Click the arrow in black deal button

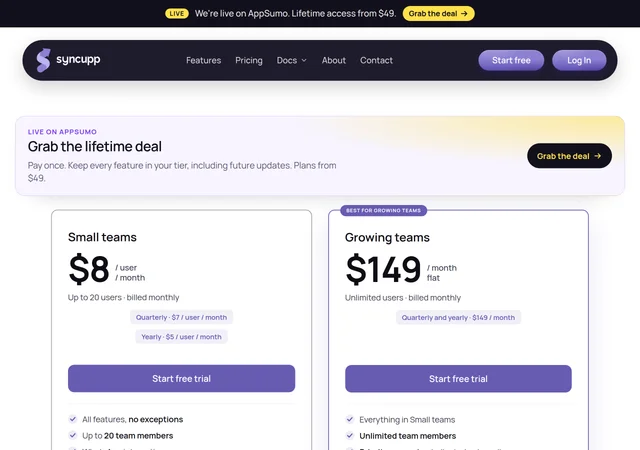point(598,156)
